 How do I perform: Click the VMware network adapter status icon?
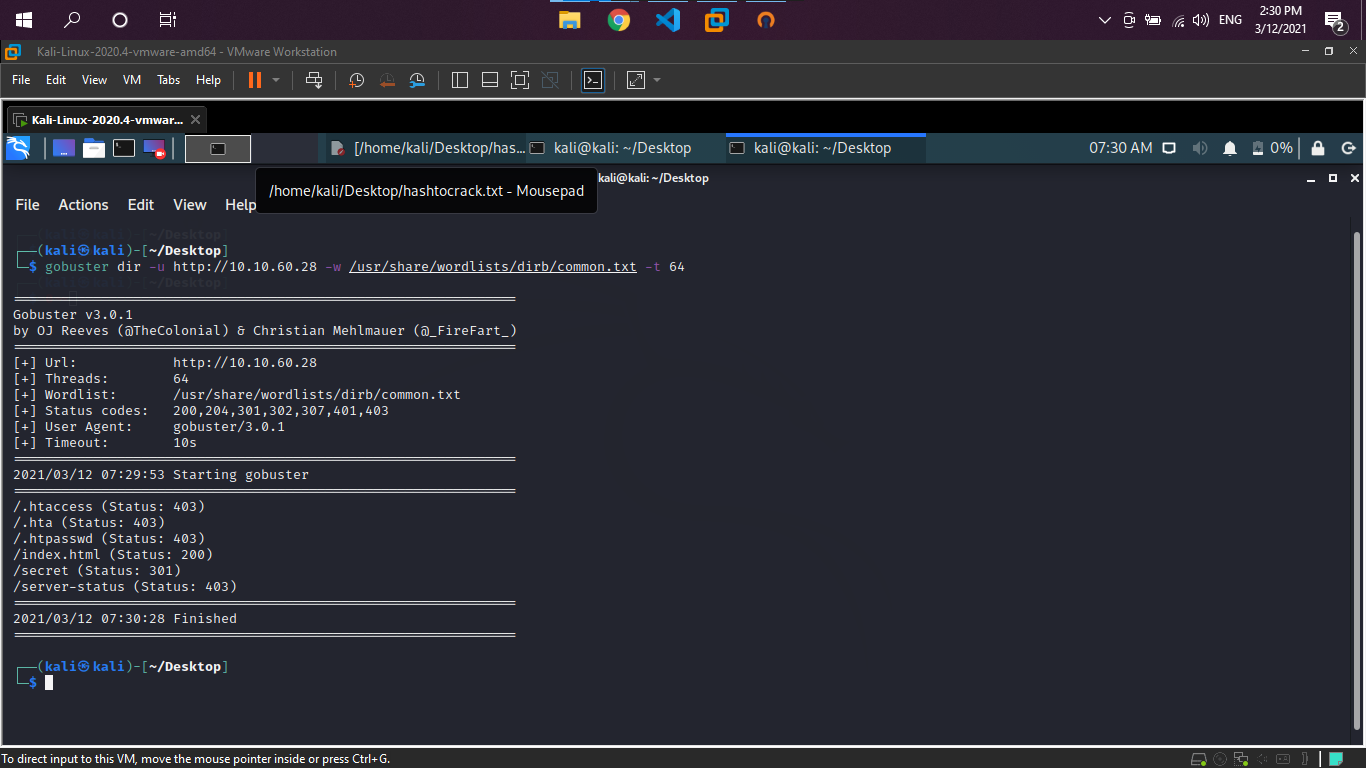click(x=1241, y=759)
